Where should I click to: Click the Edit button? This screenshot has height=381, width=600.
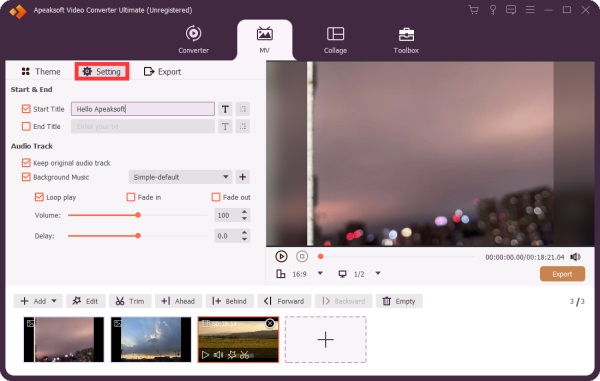85,301
